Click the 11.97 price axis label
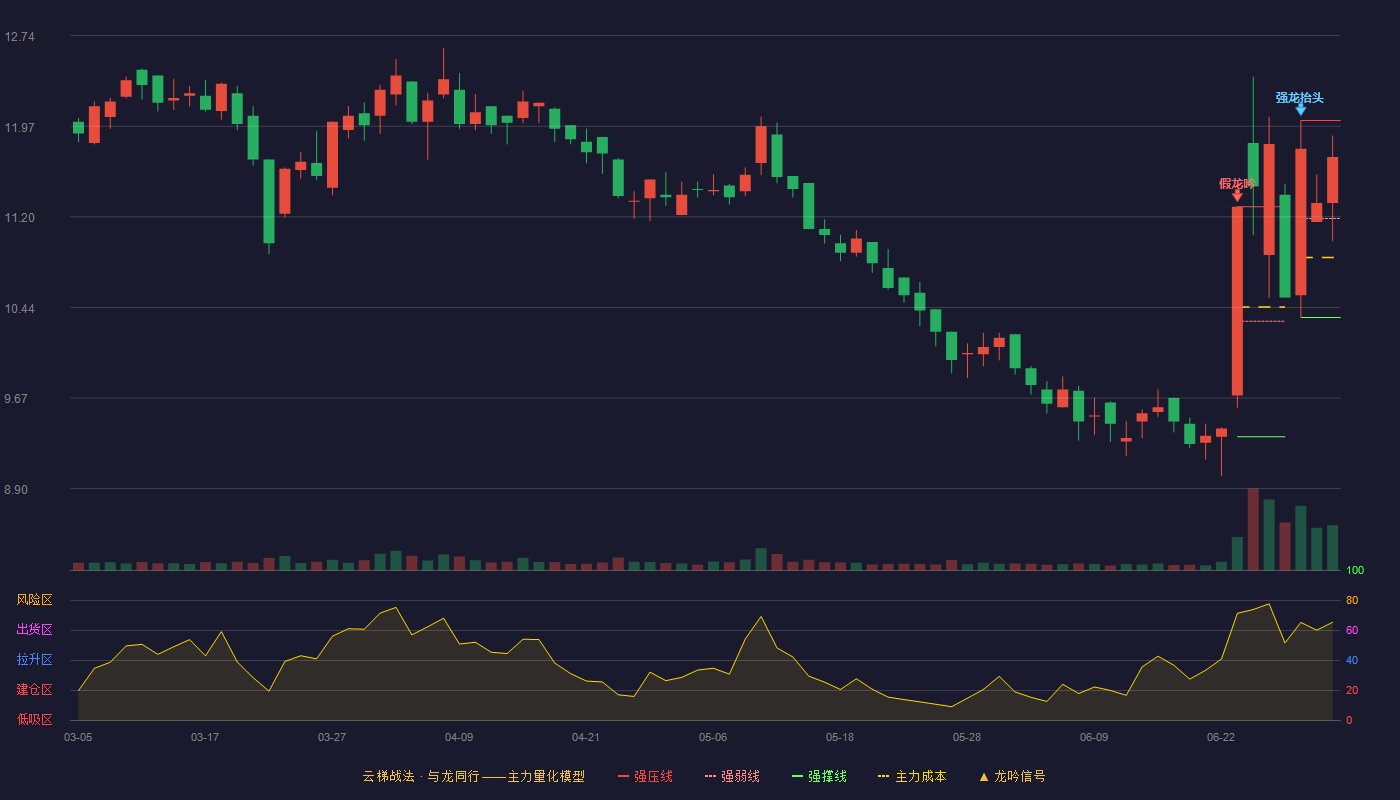The image size is (1400, 800). [x=19, y=127]
